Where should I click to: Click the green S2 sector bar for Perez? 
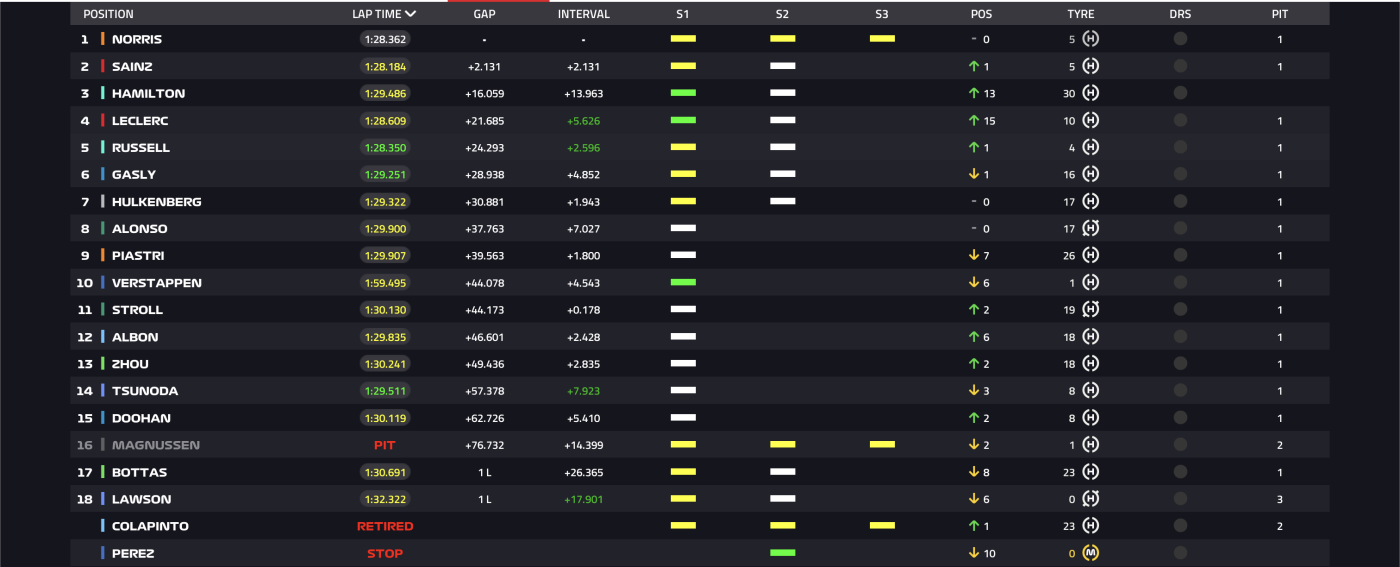pos(783,551)
